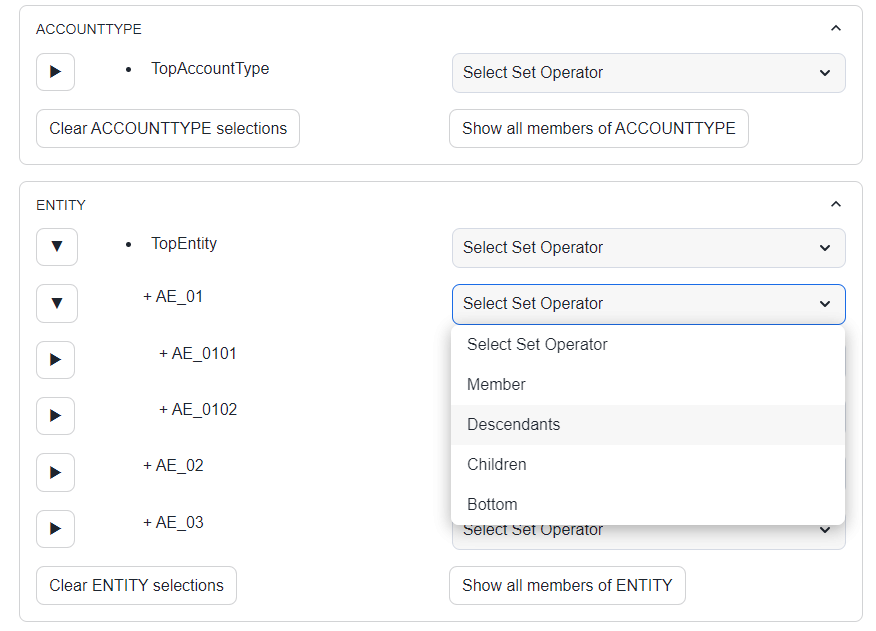Image resolution: width=876 pixels, height=631 pixels.
Task: Choose Member from the dropdown list
Action: [x=496, y=385]
